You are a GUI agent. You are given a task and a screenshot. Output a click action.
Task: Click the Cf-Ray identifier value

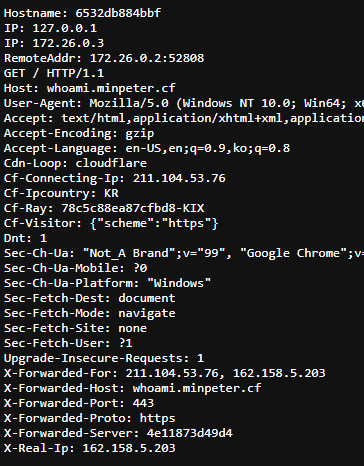133,208
